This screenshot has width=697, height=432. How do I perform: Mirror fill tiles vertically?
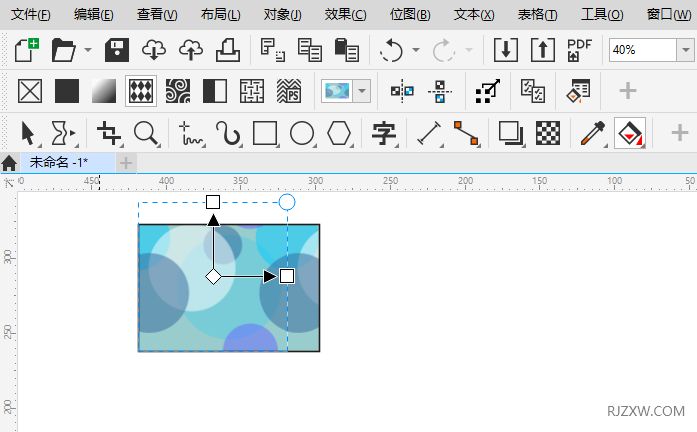pos(439,91)
